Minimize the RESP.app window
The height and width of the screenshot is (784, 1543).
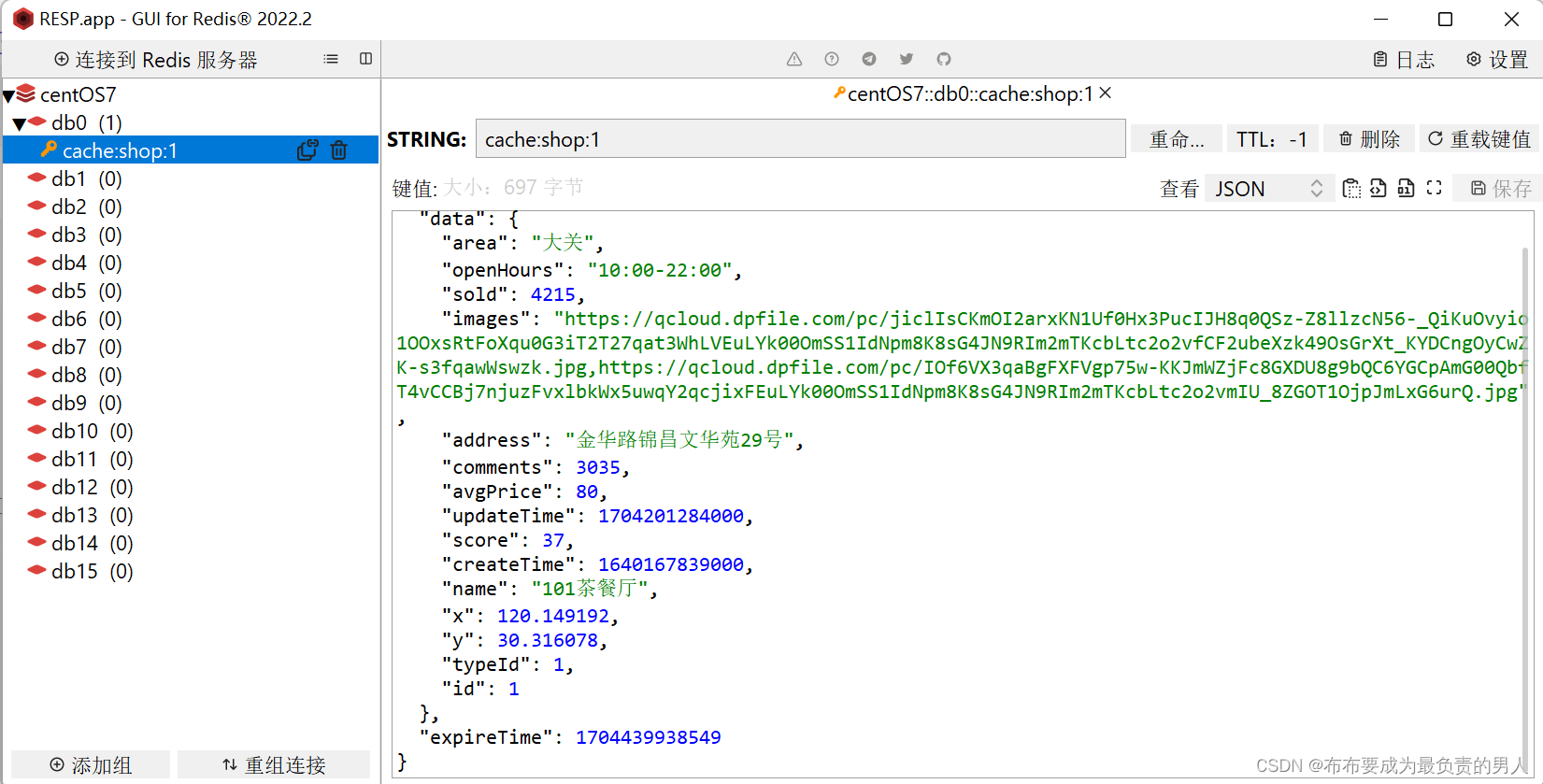tap(1380, 19)
